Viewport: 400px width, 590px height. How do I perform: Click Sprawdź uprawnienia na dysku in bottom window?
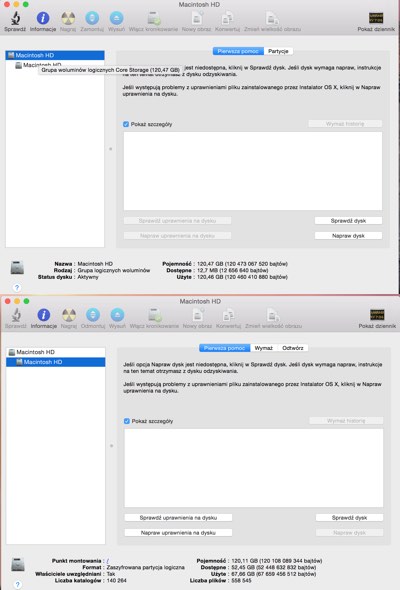pos(178,518)
